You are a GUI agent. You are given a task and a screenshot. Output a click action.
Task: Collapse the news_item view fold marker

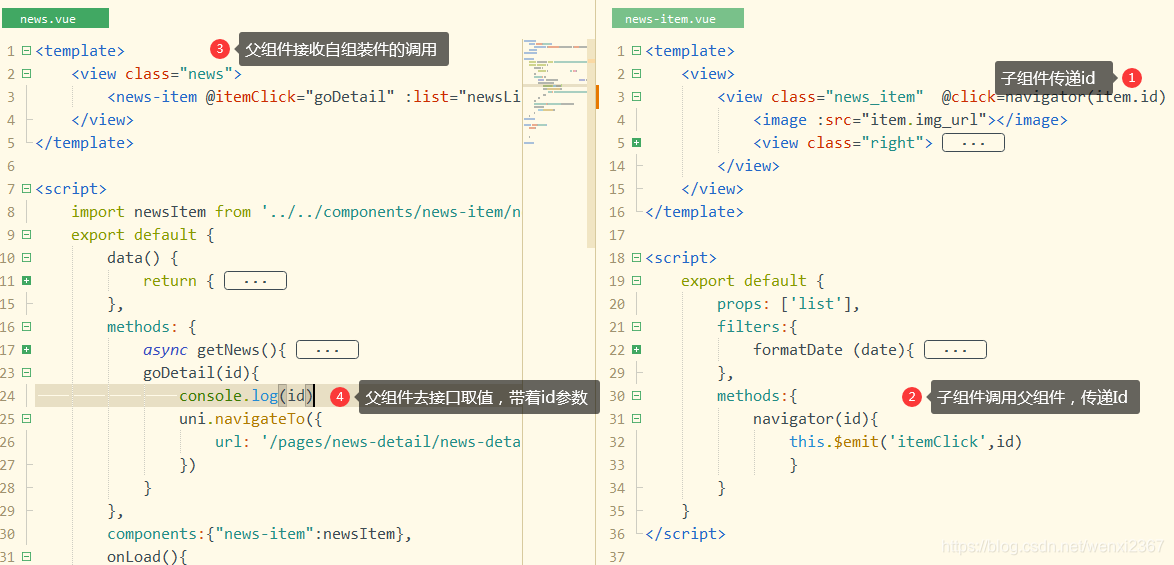pos(636,97)
